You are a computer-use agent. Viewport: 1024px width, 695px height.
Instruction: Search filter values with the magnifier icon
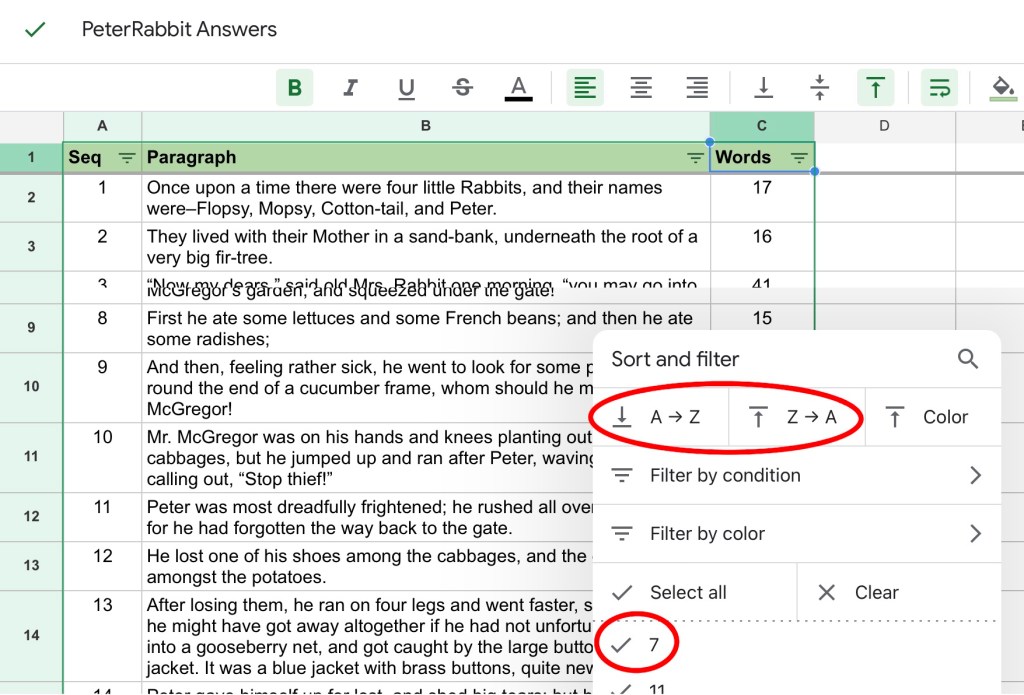tap(967, 359)
